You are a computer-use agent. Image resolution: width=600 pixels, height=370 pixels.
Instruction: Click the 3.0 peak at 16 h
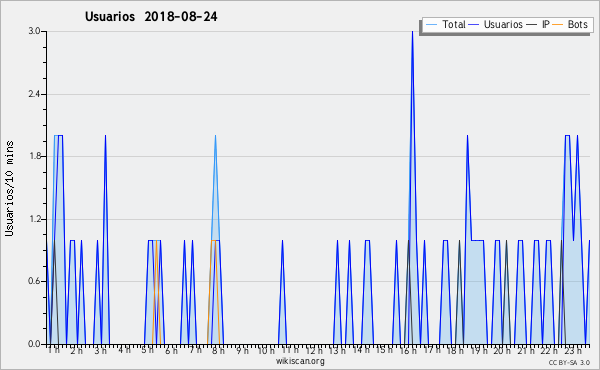pos(412,32)
